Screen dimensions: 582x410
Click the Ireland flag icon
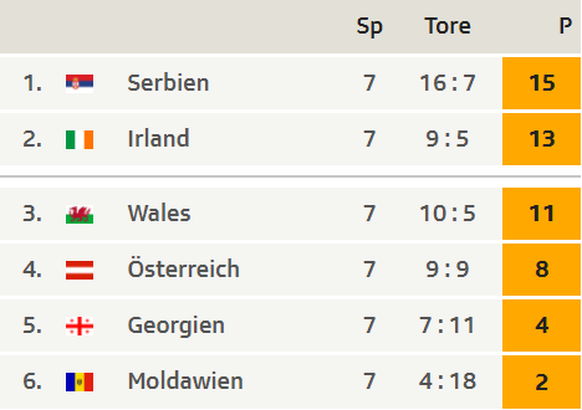pos(79,140)
